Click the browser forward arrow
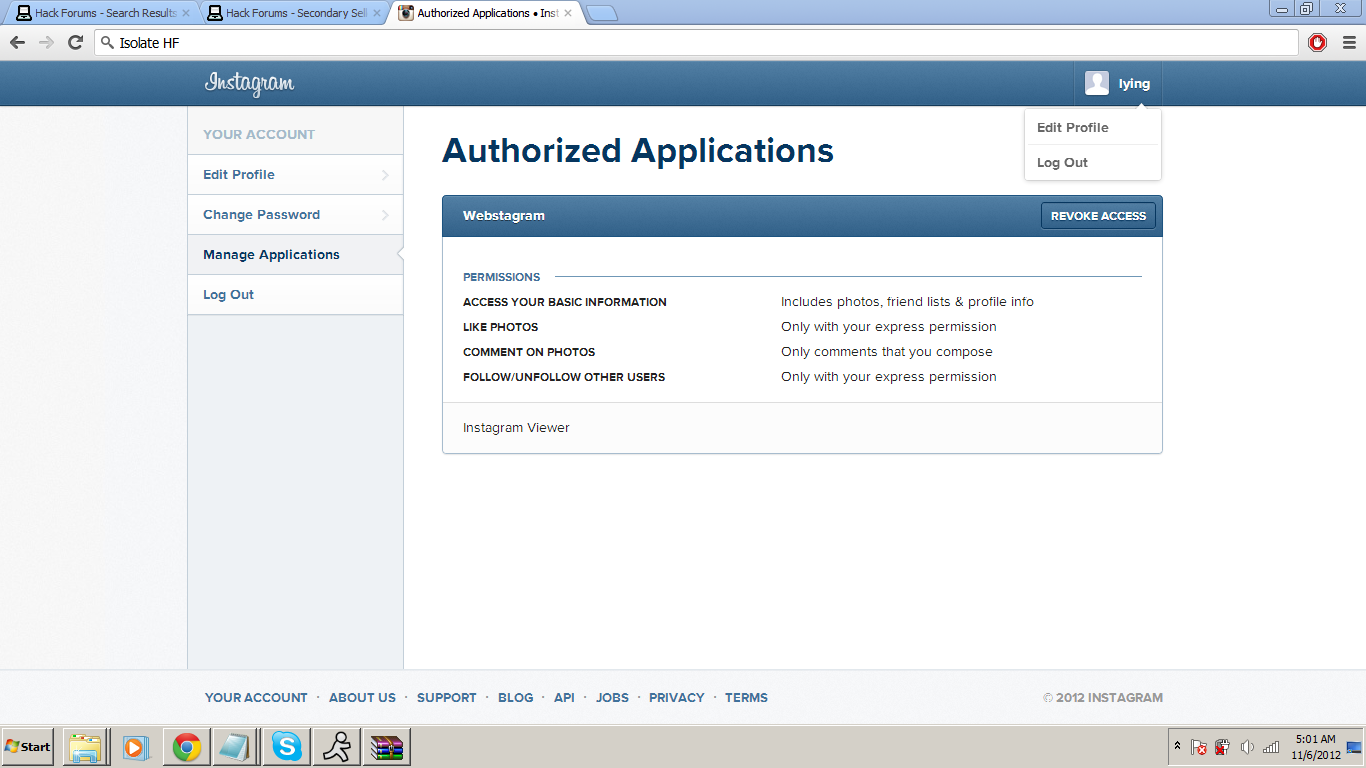The width and height of the screenshot is (1366, 768). (46, 42)
